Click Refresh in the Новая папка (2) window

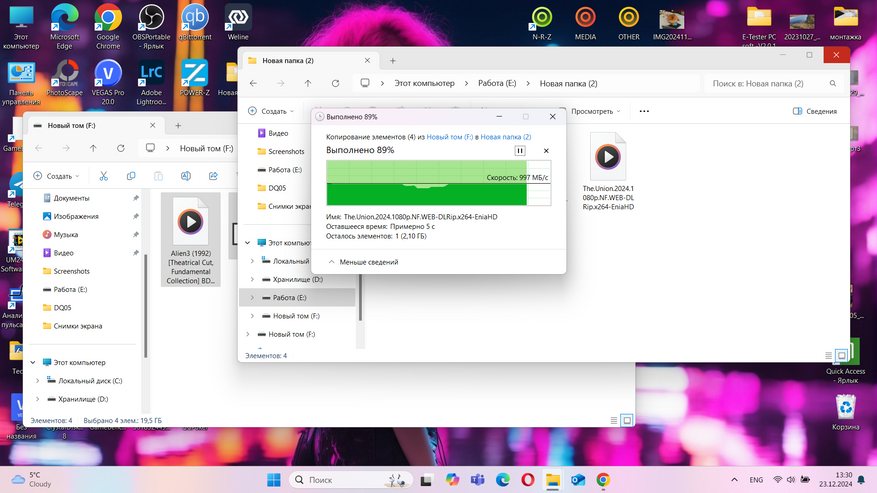(x=335, y=84)
